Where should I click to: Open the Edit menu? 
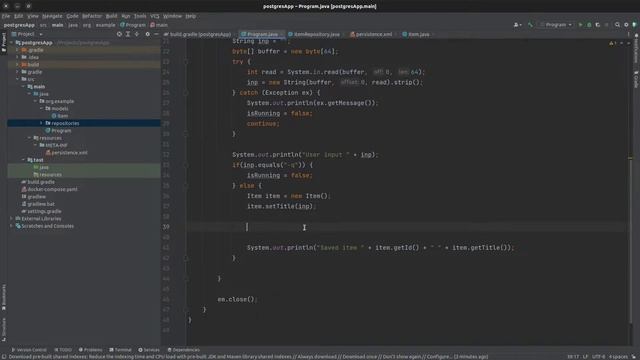(19, 16)
